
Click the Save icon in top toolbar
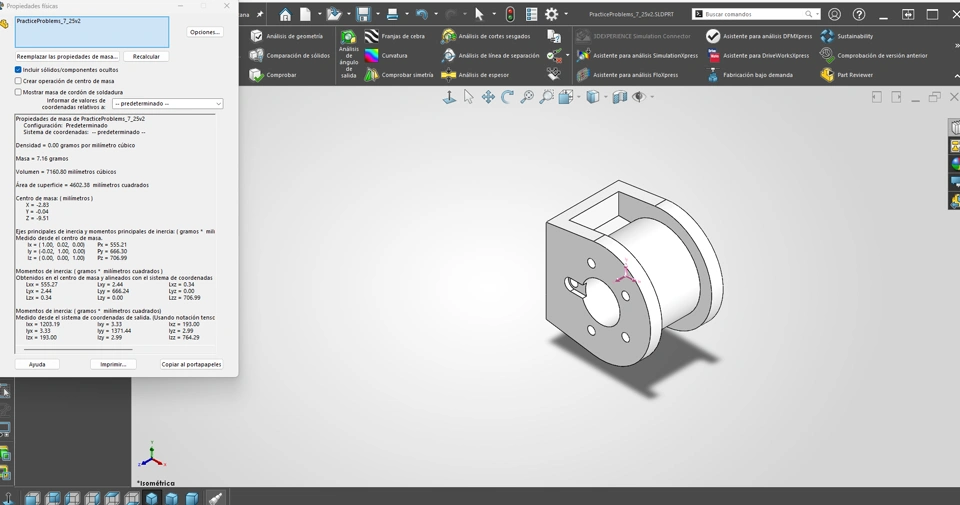point(363,15)
